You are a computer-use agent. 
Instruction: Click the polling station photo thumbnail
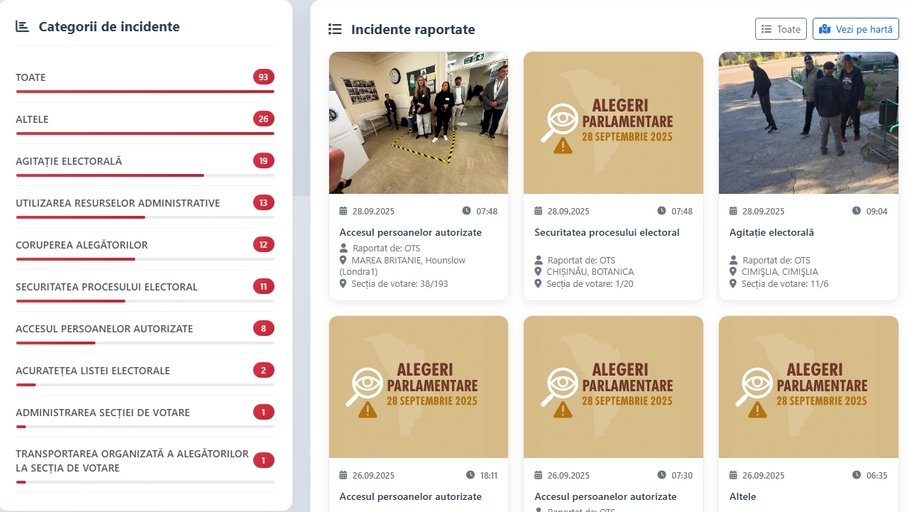tap(418, 122)
